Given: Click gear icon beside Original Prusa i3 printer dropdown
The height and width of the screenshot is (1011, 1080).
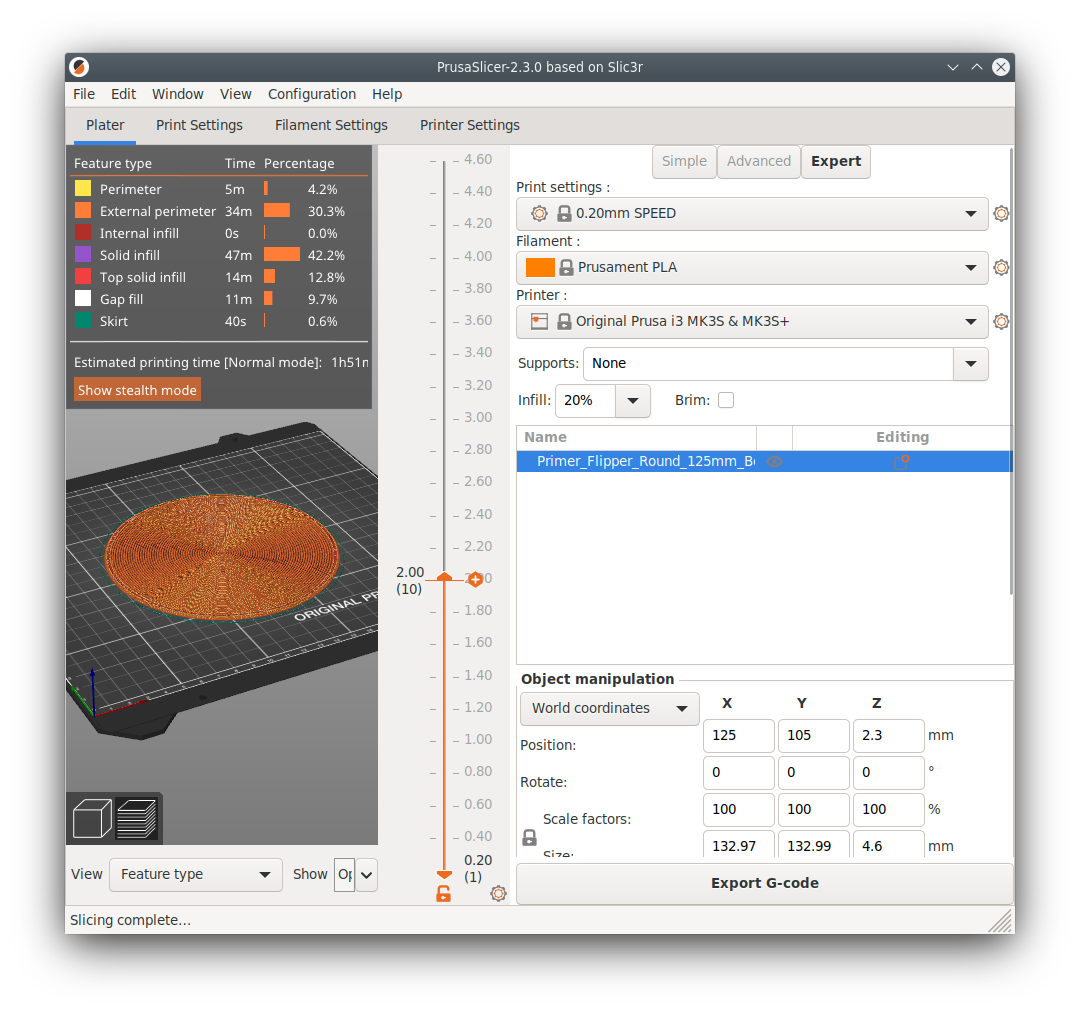Looking at the screenshot, I should pos(1001,322).
